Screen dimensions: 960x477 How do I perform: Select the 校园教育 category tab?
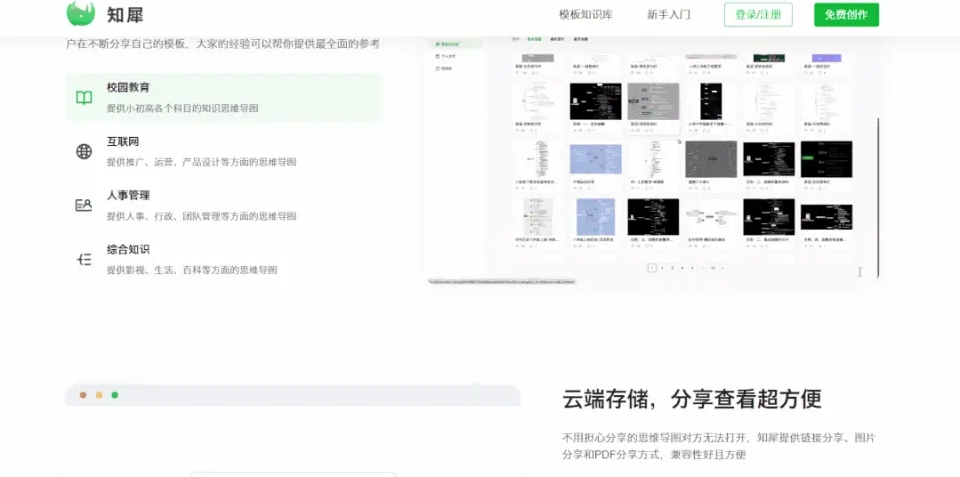pyautogui.click(x=225, y=97)
